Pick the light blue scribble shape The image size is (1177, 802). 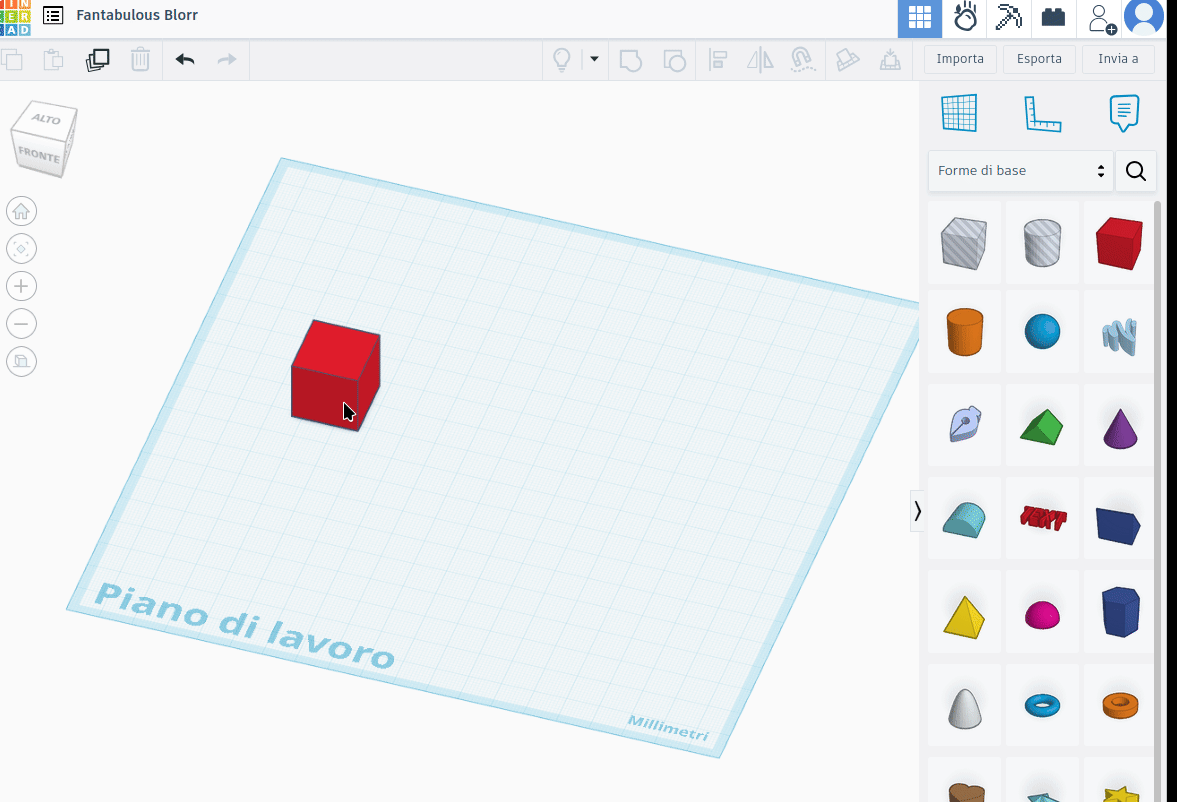(x=1119, y=336)
